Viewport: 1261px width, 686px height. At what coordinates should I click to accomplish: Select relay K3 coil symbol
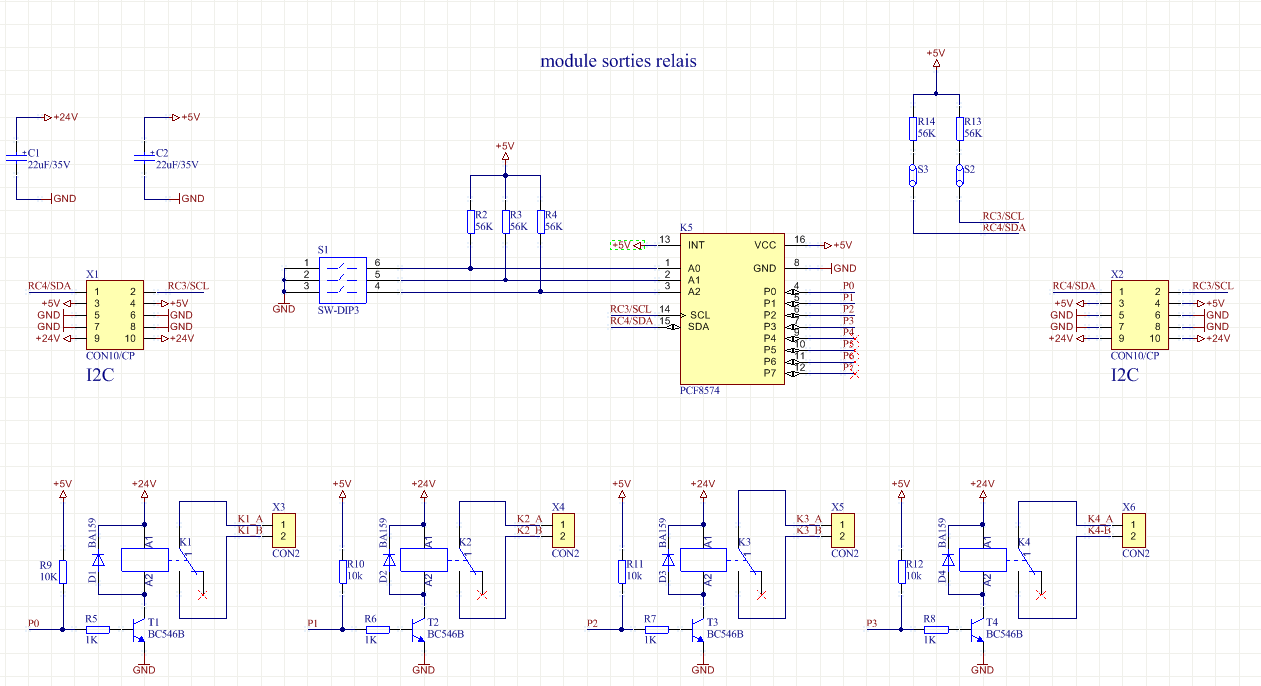(705, 560)
